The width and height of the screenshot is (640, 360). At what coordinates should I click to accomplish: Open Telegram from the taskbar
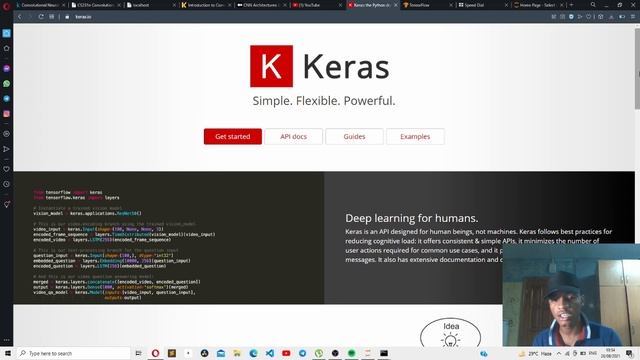302,353
